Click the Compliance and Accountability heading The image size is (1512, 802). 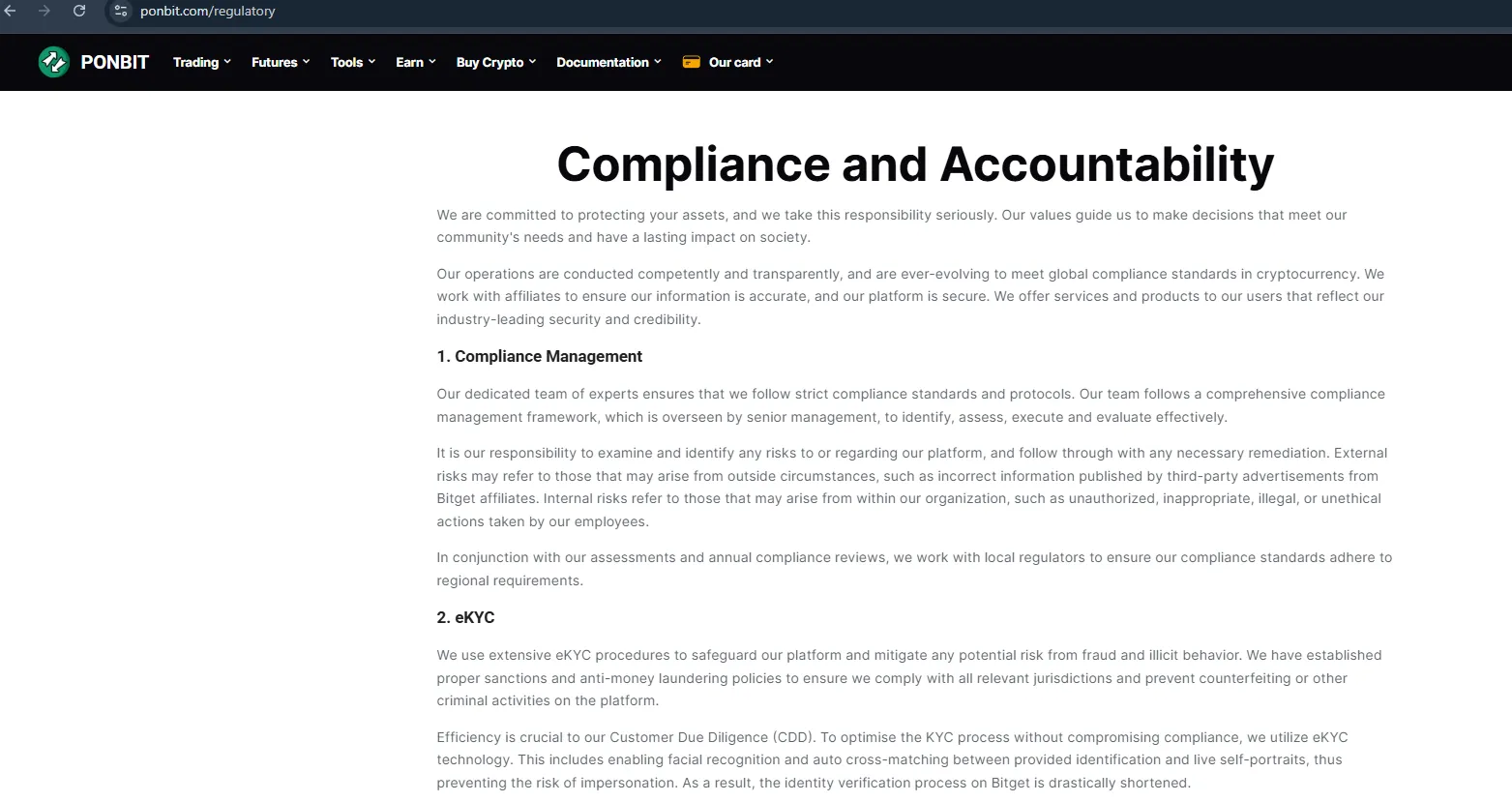[915, 163]
